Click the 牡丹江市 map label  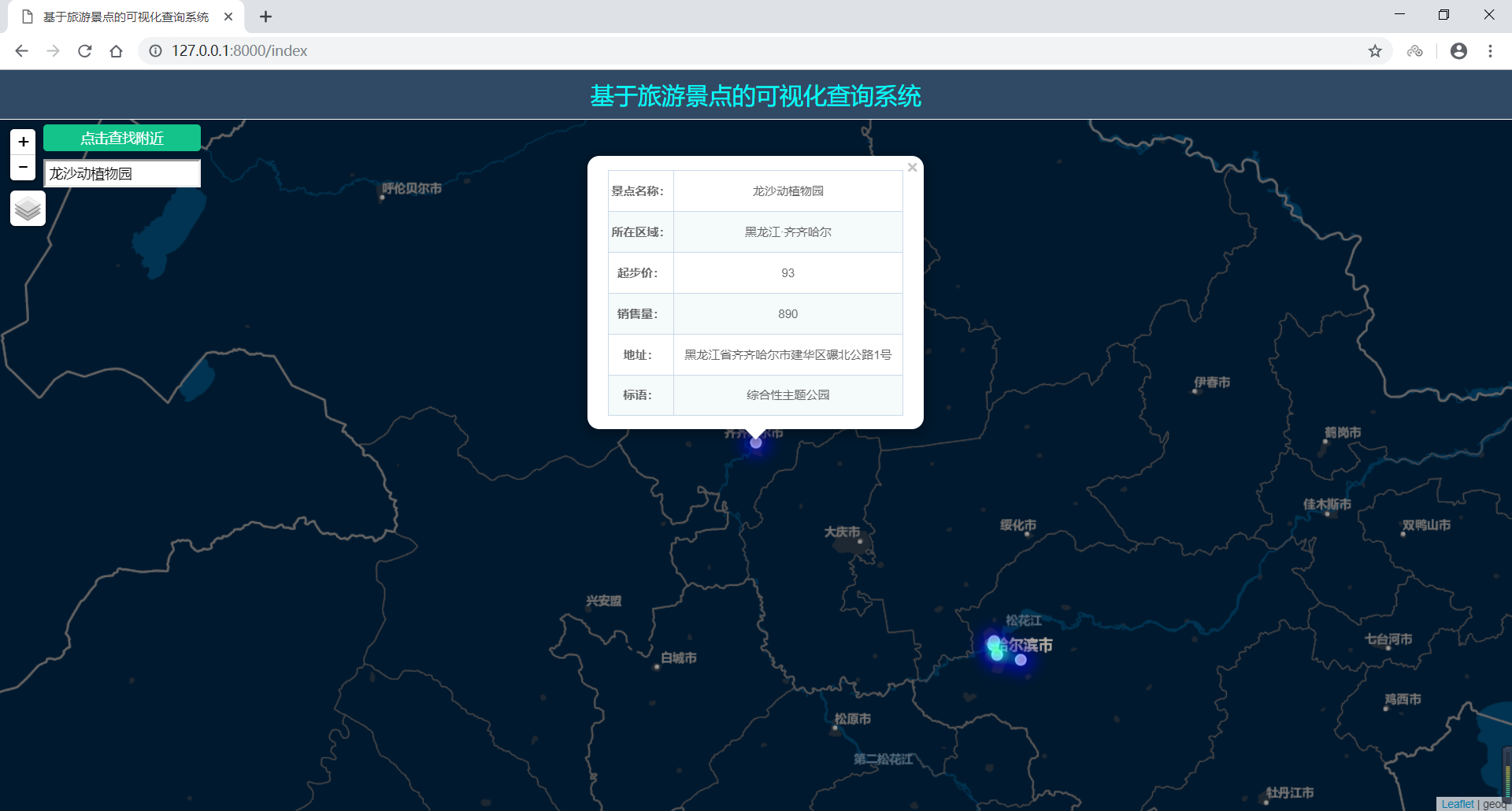pos(1290,792)
